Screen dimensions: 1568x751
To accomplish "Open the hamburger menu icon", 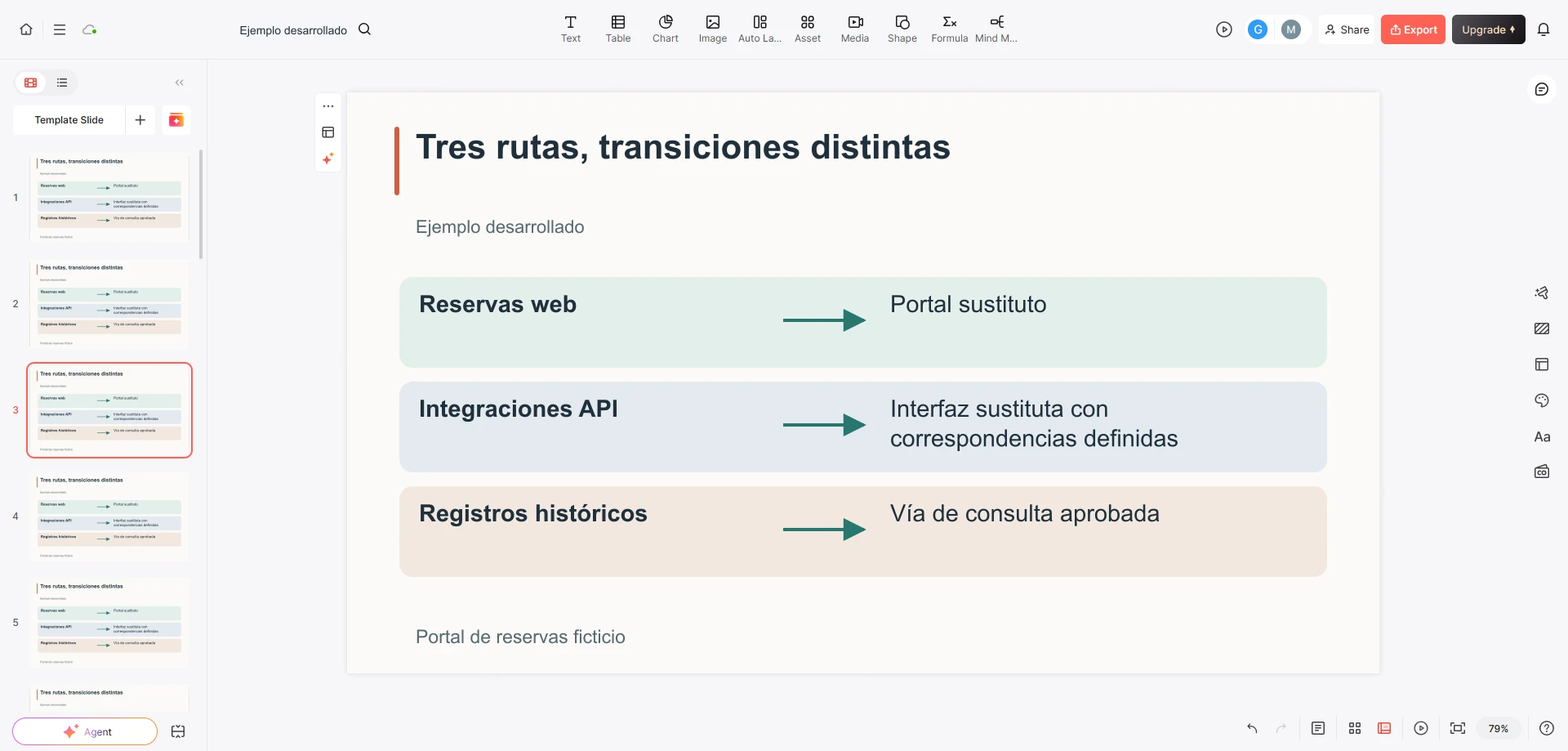I will click(60, 29).
